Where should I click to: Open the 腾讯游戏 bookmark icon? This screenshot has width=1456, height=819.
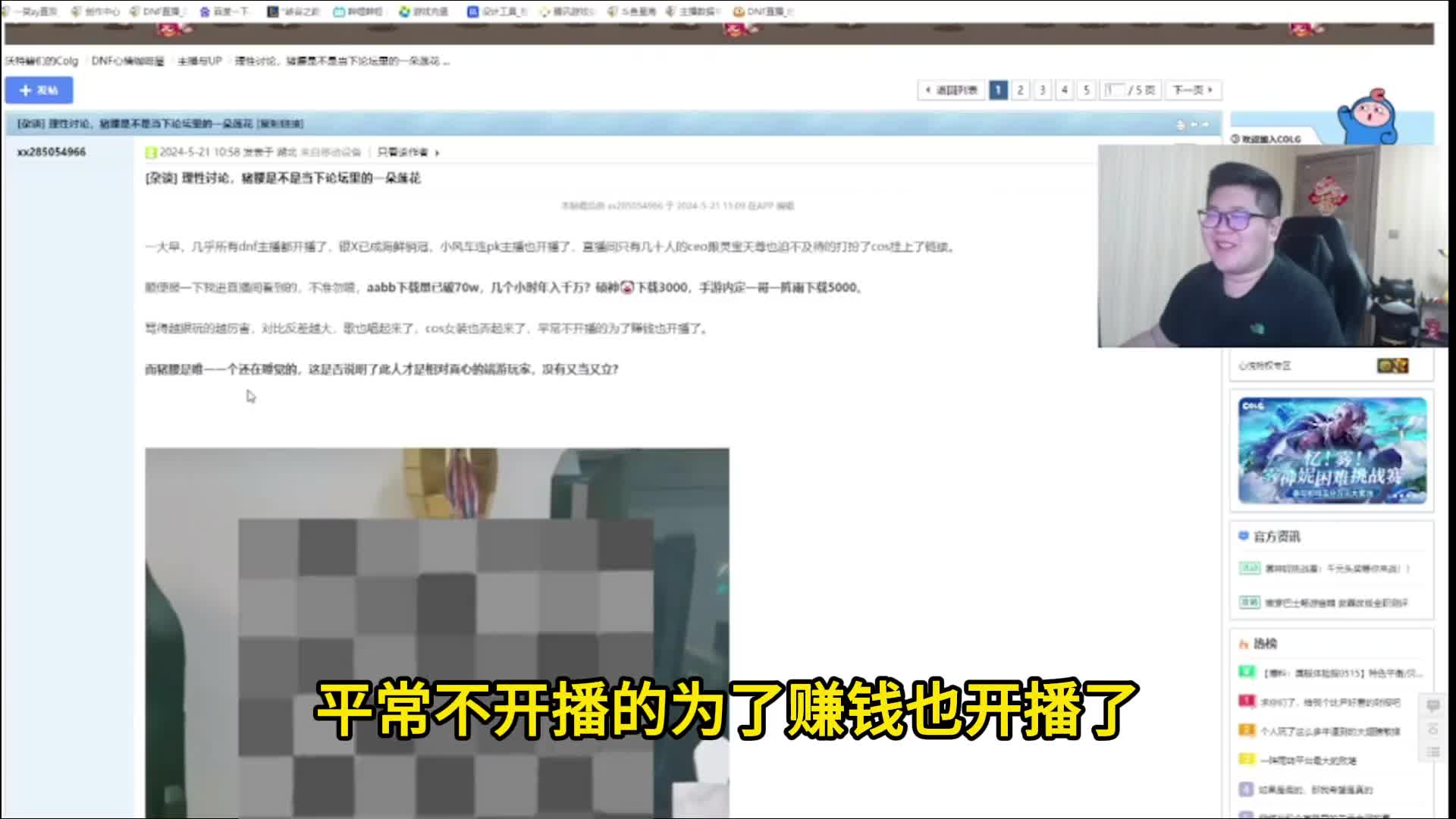point(543,11)
